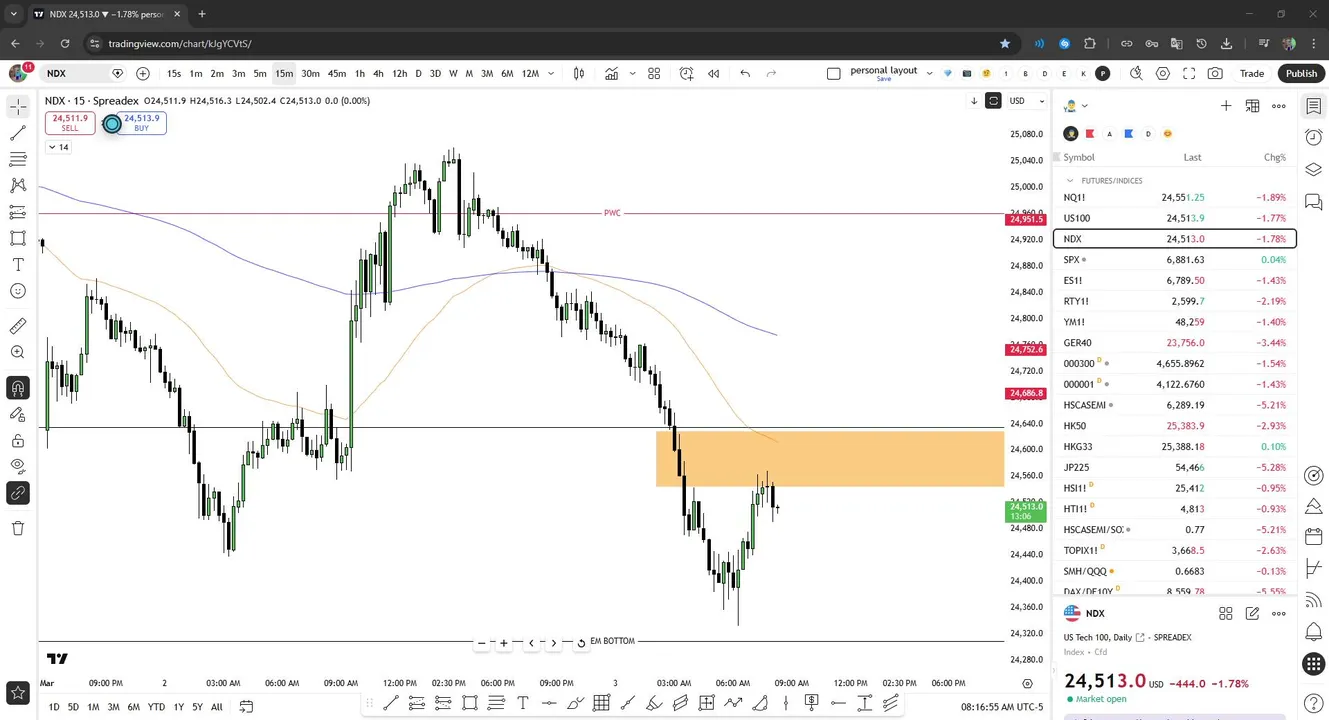Select the crosshair cursor tool
The height and width of the screenshot is (720, 1329).
tap(18, 106)
